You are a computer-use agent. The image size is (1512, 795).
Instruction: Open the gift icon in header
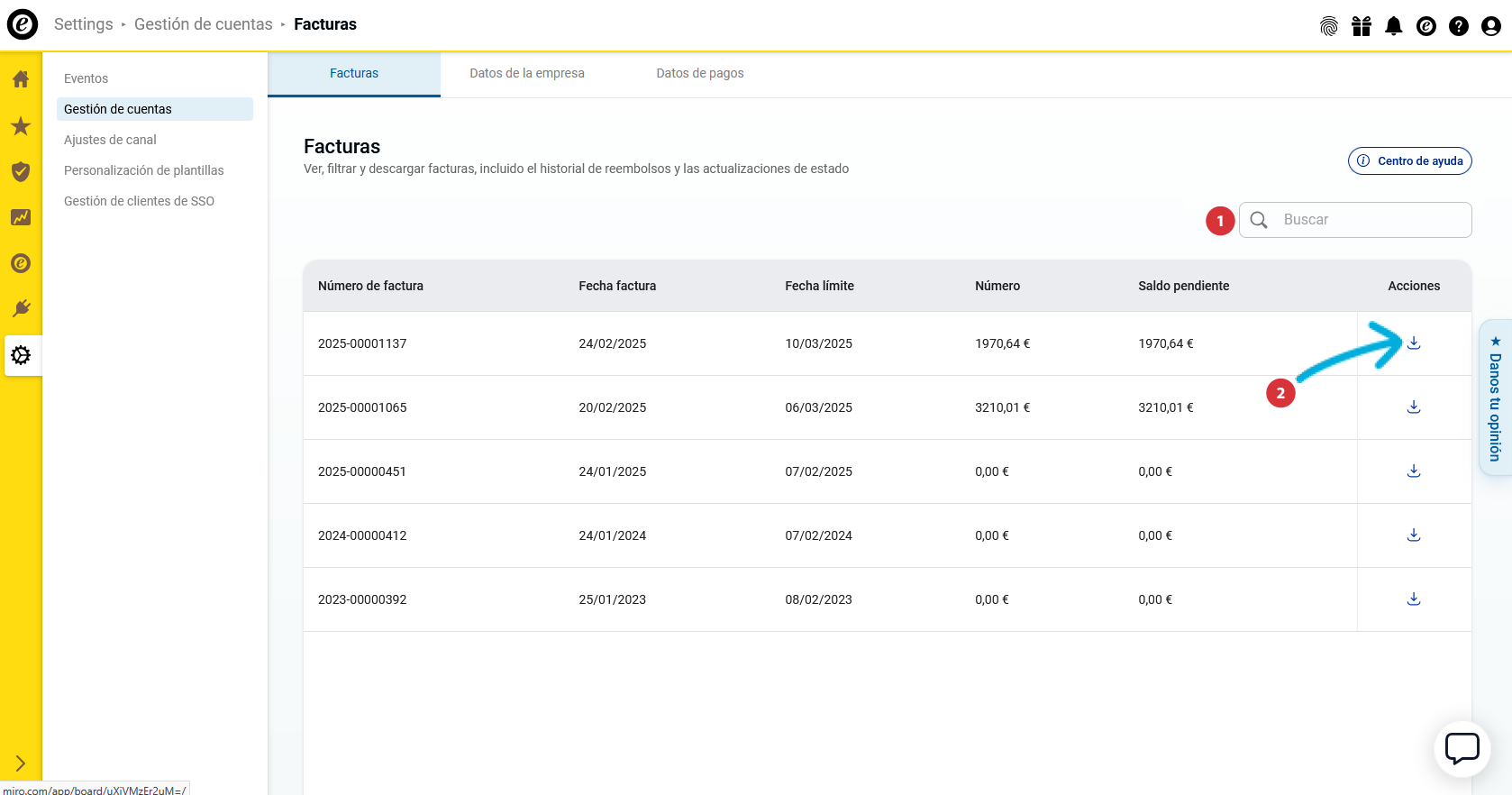coord(1362,26)
